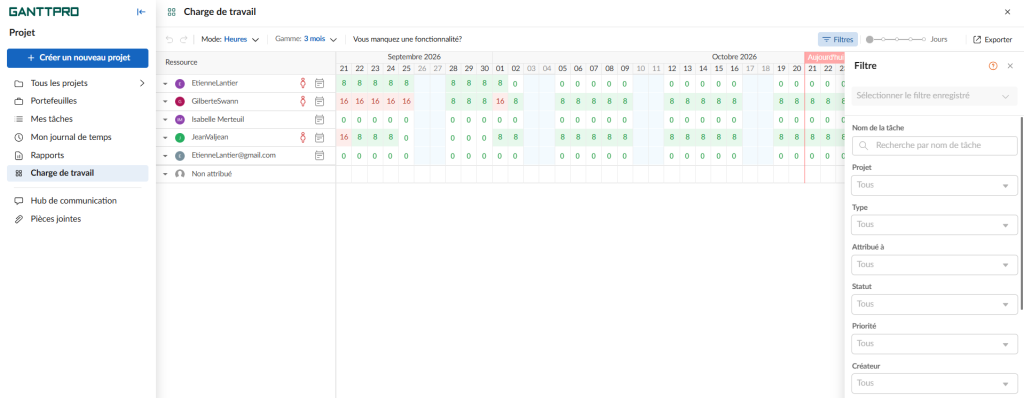
Task: Click the orange help icon in Filtre panel
Action: (x=994, y=66)
